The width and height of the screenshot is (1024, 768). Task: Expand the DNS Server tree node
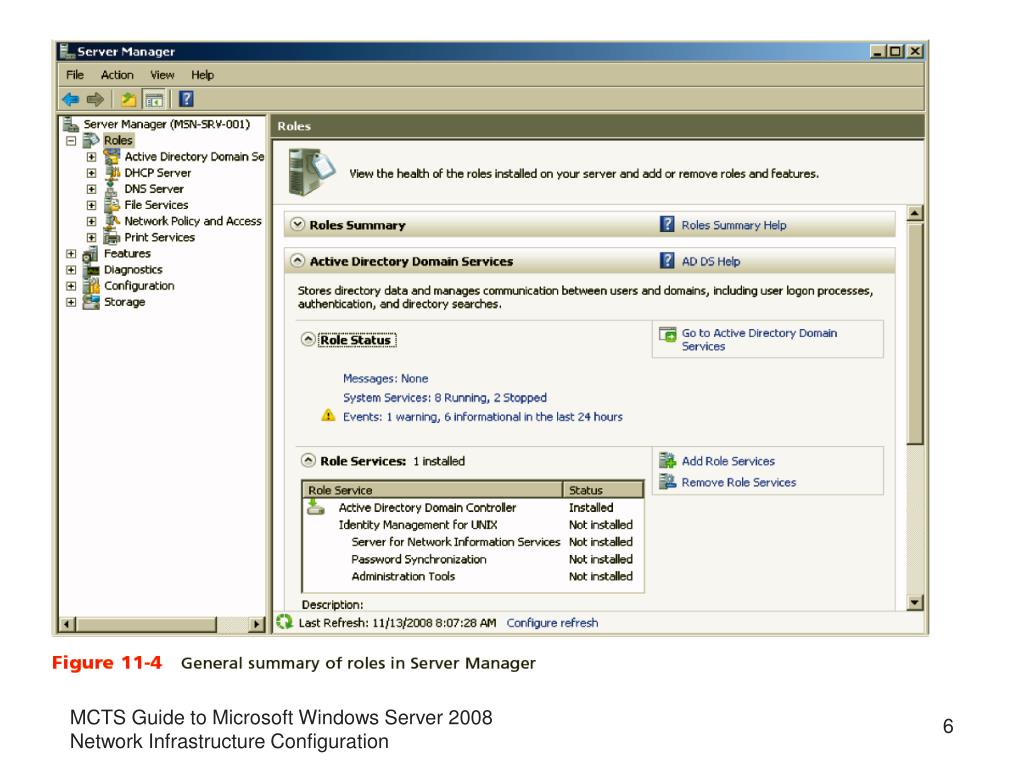point(91,189)
